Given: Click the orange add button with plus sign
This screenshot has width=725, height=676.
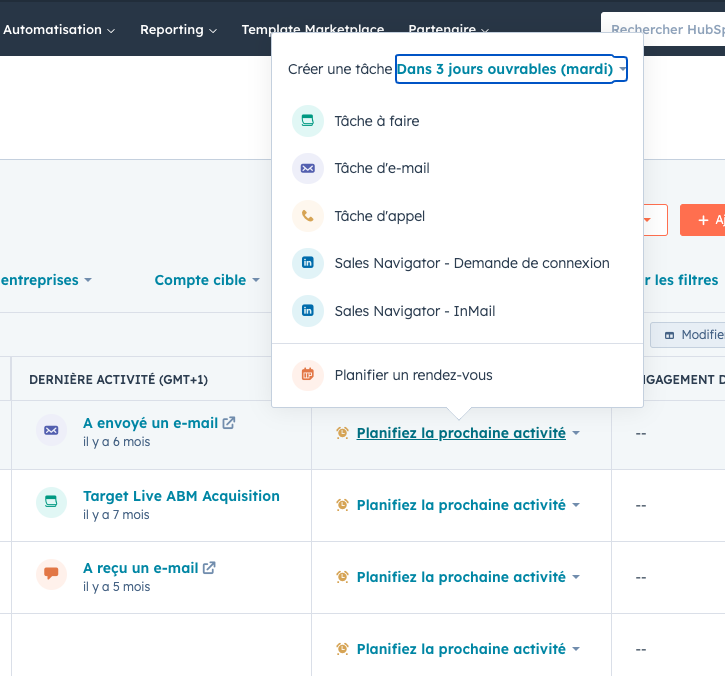Looking at the screenshot, I should coord(702,220).
